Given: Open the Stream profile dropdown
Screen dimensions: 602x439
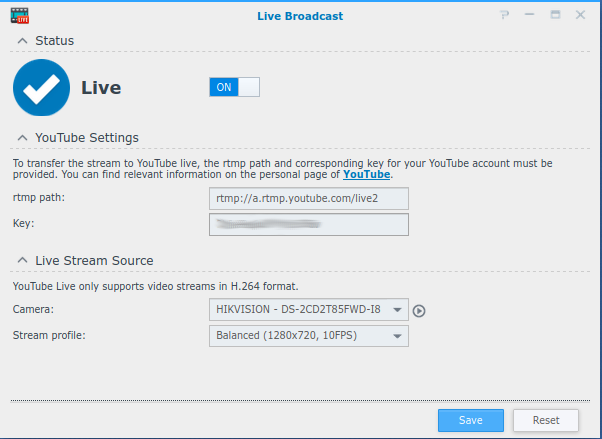Looking at the screenshot, I should coord(309,336).
